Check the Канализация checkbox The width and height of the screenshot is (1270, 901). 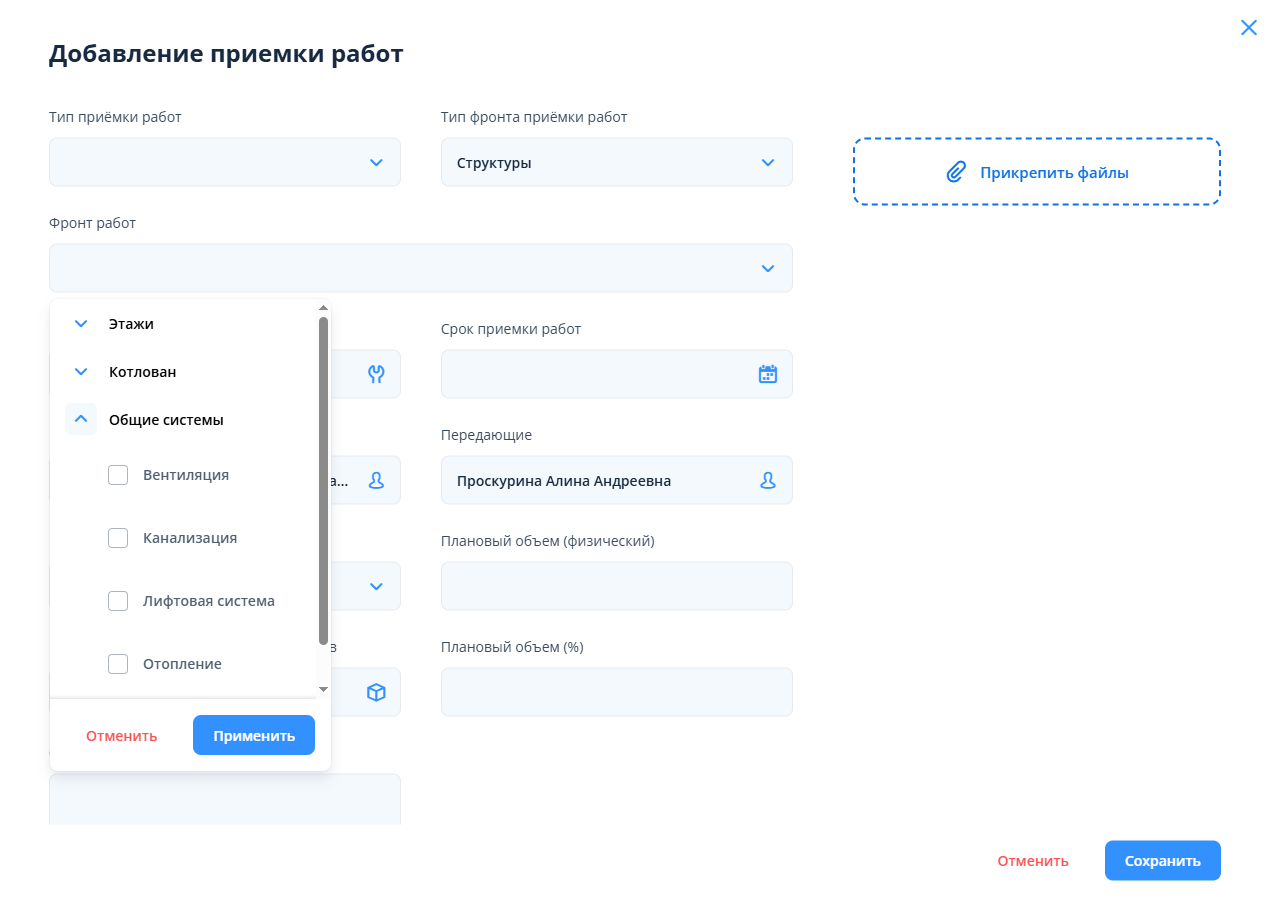[118, 538]
